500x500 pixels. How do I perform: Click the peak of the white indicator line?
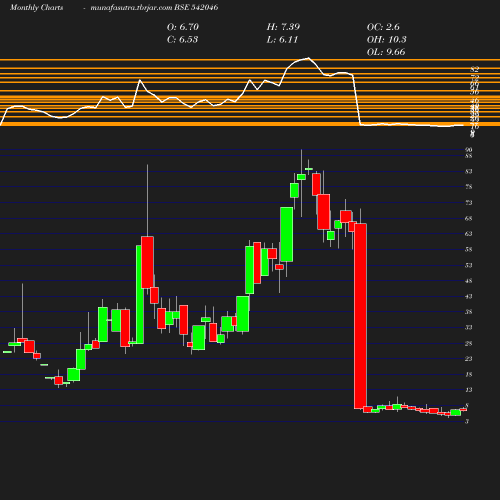(x=308, y=58)
